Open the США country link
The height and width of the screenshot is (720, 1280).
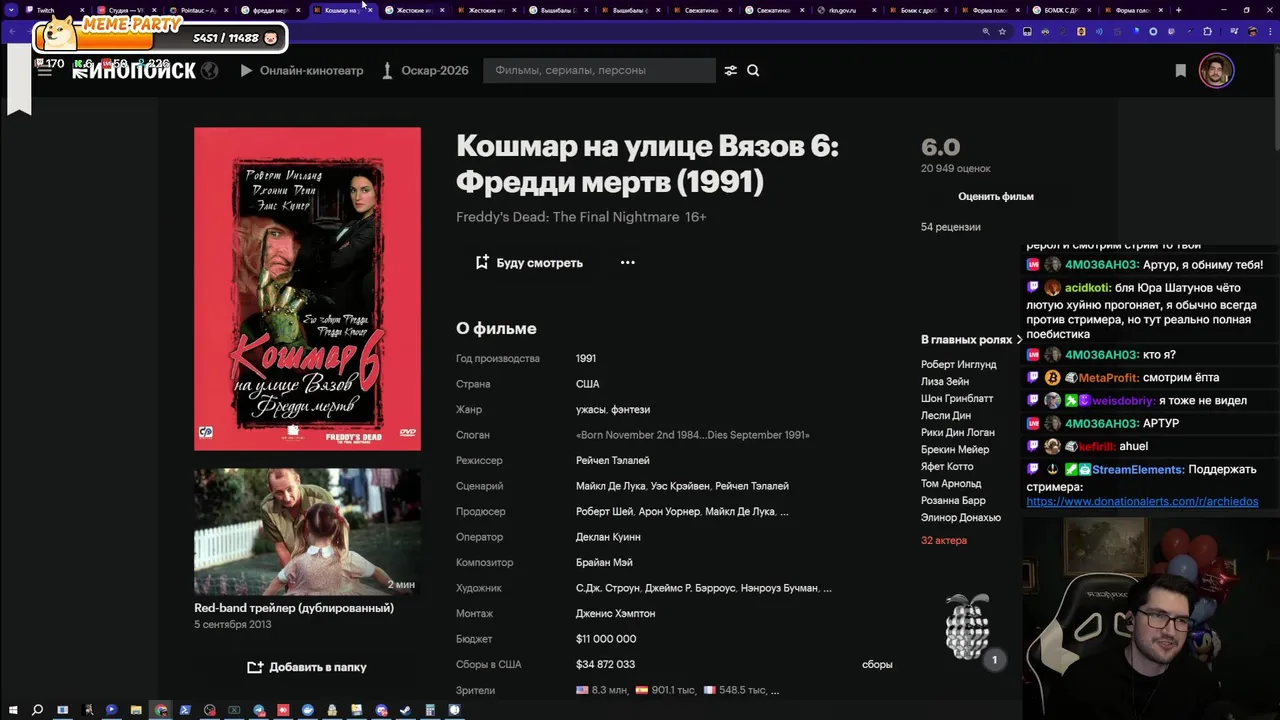(x=588, y=384)
